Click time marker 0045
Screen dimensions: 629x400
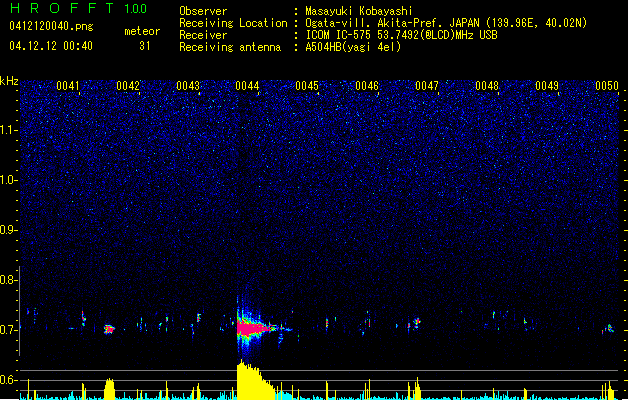[307, 86]
